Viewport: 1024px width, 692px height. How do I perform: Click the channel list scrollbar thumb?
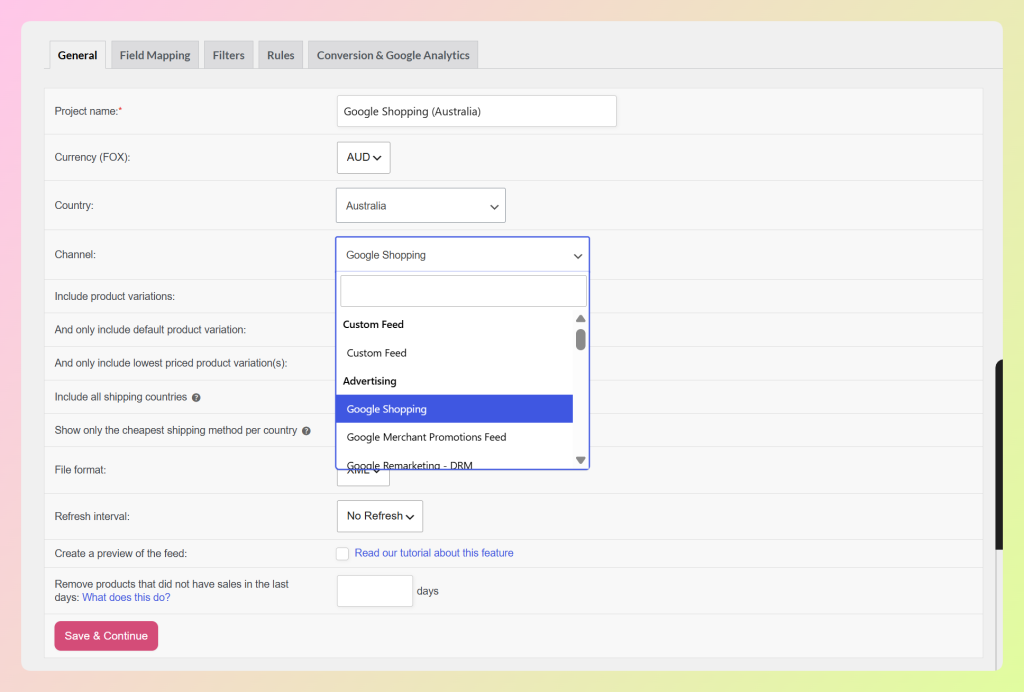581,339
